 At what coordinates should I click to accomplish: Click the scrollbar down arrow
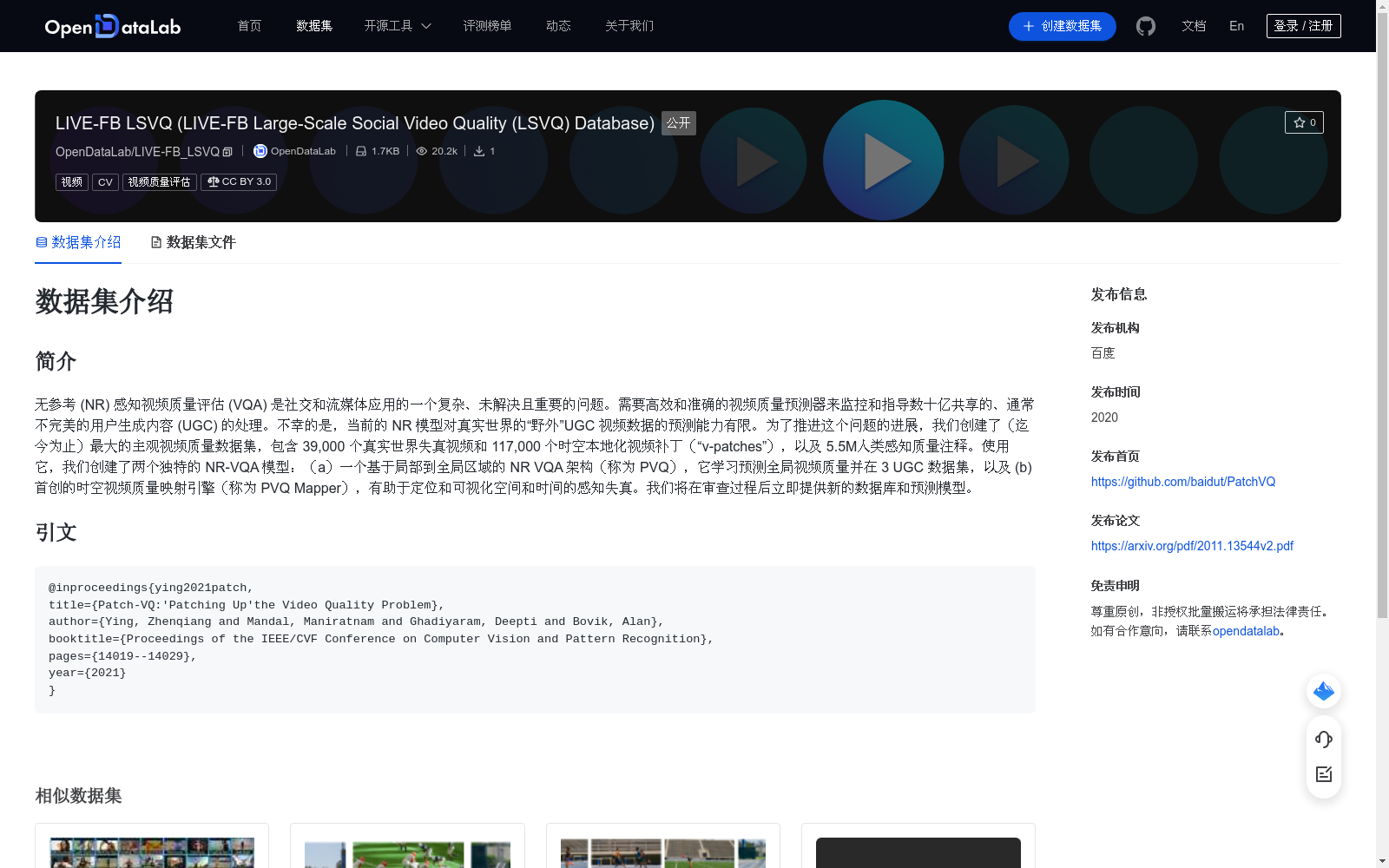pyautogui.click(x=1382, y=861)
